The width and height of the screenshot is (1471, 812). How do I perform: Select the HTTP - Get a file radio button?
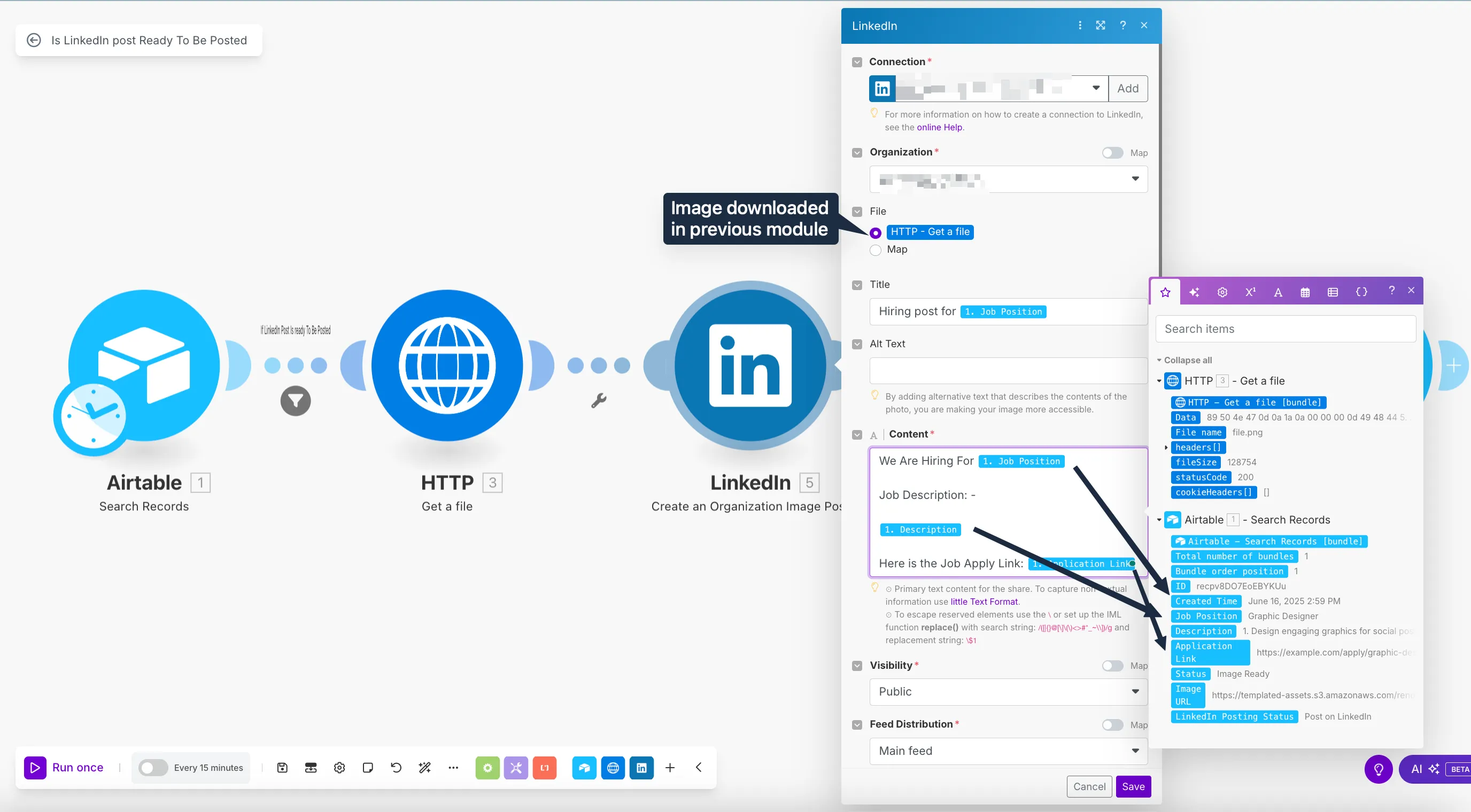(875, 232)
